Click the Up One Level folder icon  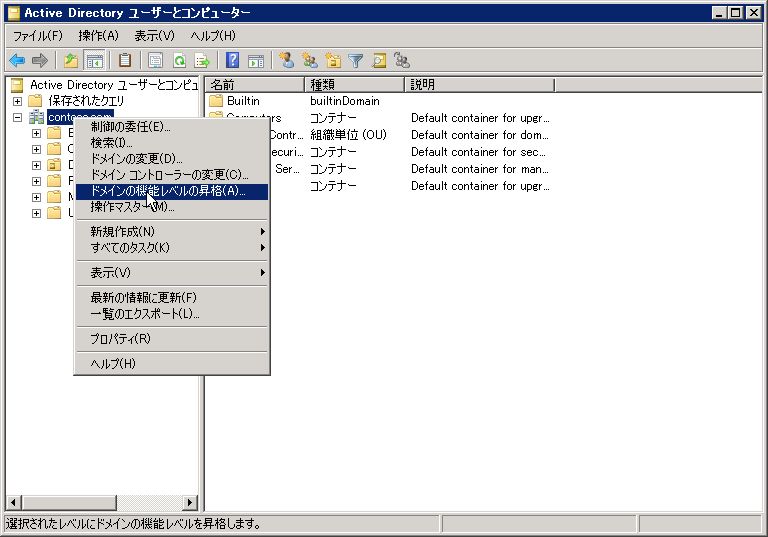click(x=72, y=61)
